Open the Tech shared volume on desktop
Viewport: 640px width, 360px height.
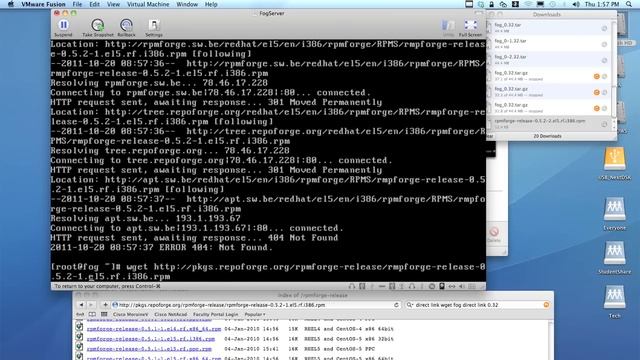(x=614, y=297)
